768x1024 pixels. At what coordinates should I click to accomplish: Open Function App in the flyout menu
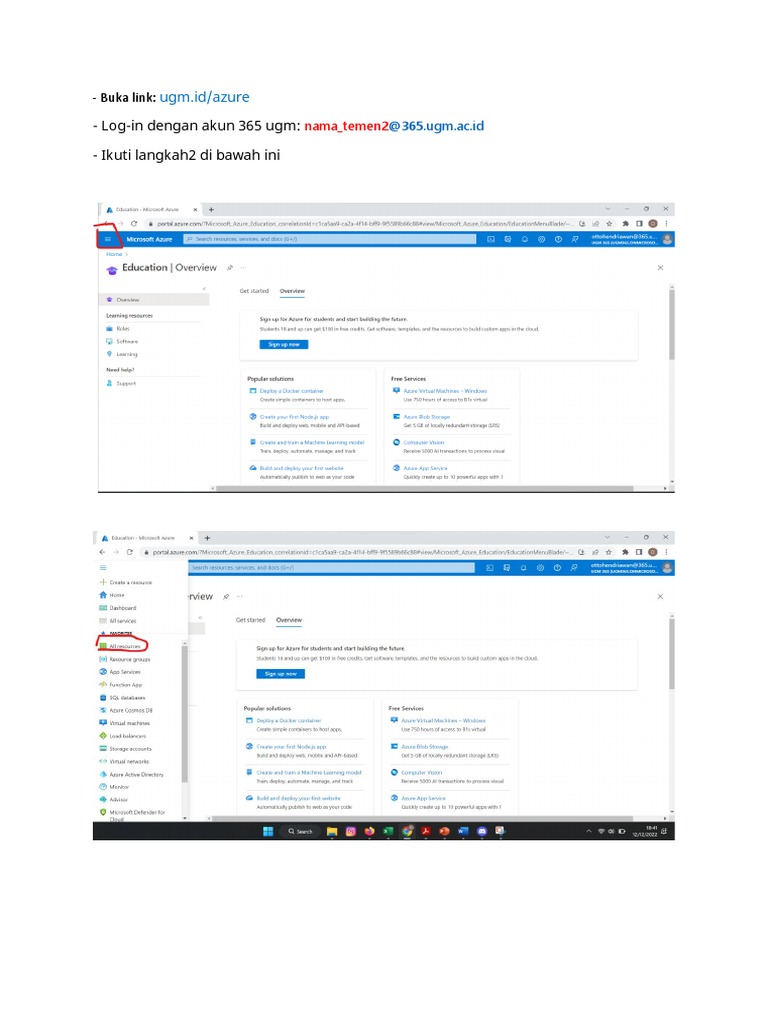point(125,685)
